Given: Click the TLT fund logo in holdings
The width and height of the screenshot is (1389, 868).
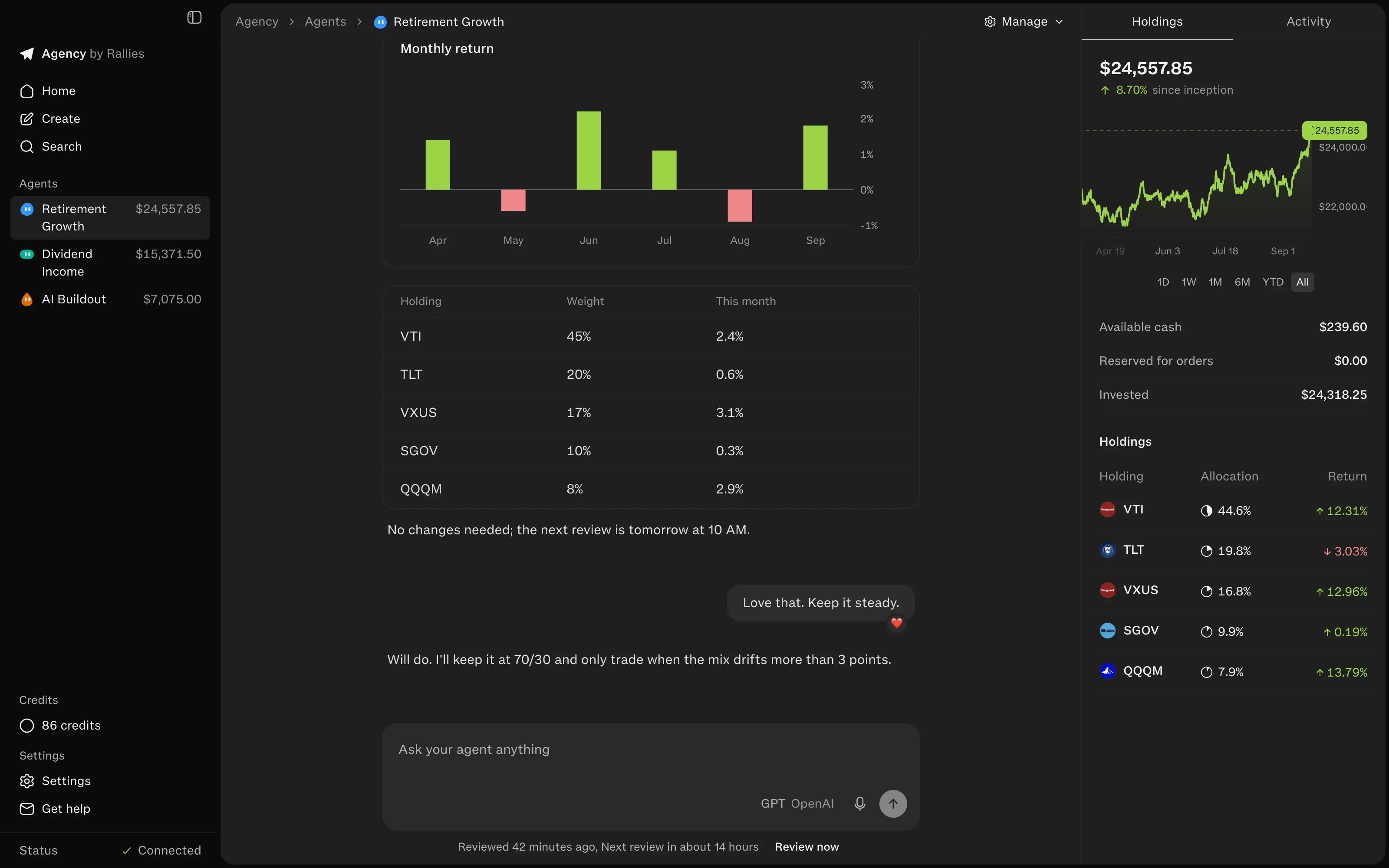Looking at the screenshot, I should (x=1108, y=550).
